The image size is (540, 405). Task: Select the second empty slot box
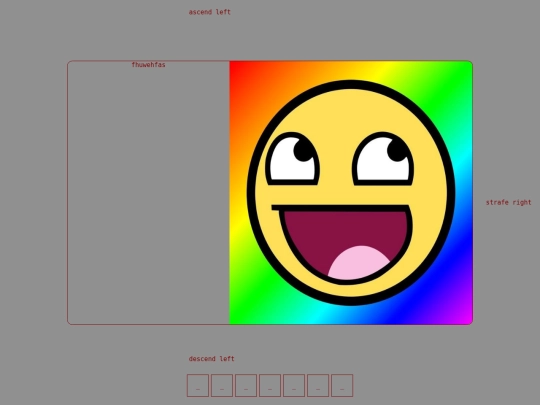pos(222,385)
